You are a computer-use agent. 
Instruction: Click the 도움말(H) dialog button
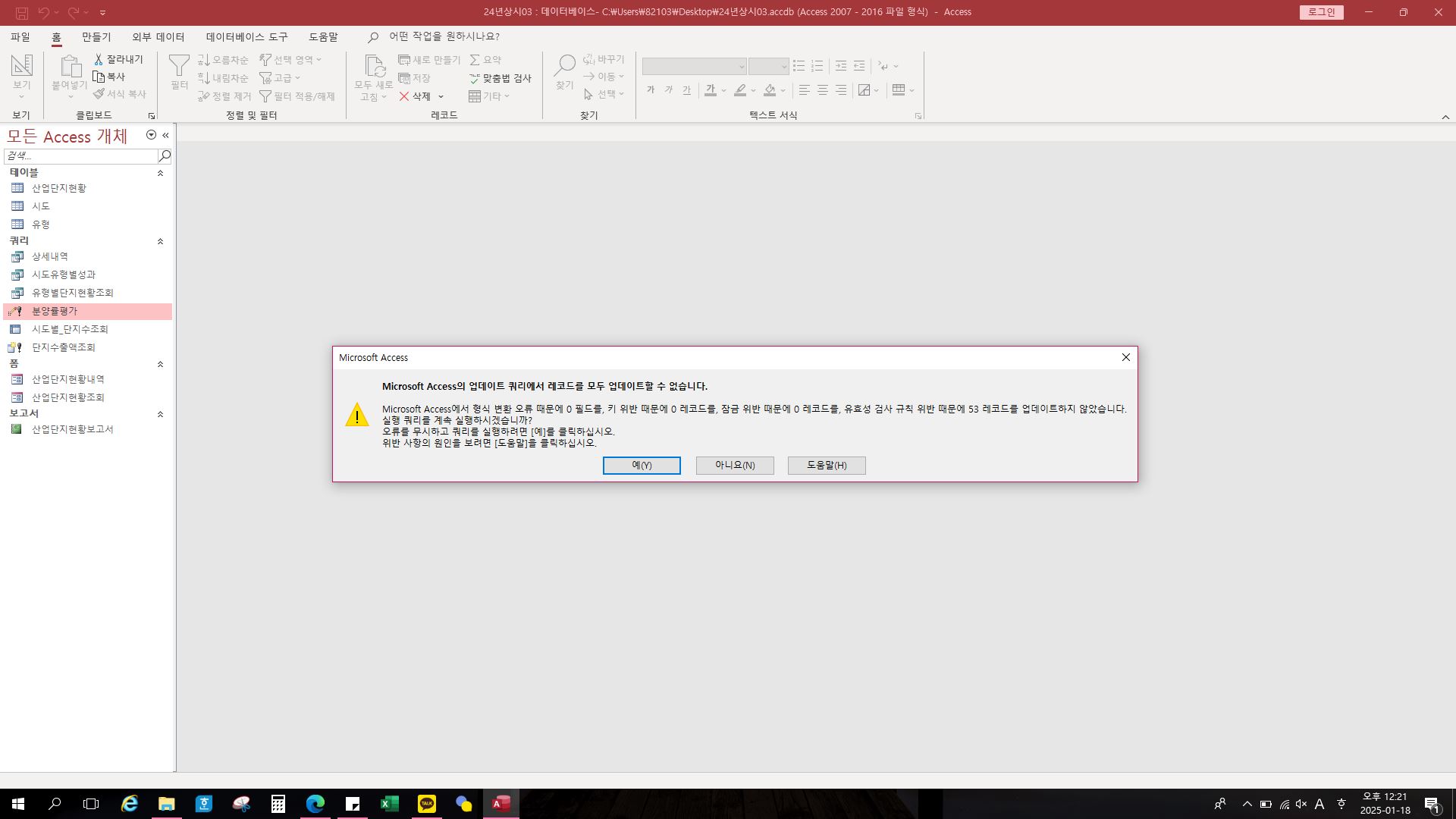tap(827, 465)
